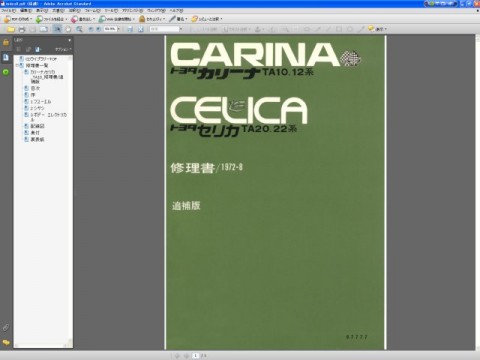Click the email envelope toolbar icon
The image size is (480, 360).
click(x=44, y=29)
